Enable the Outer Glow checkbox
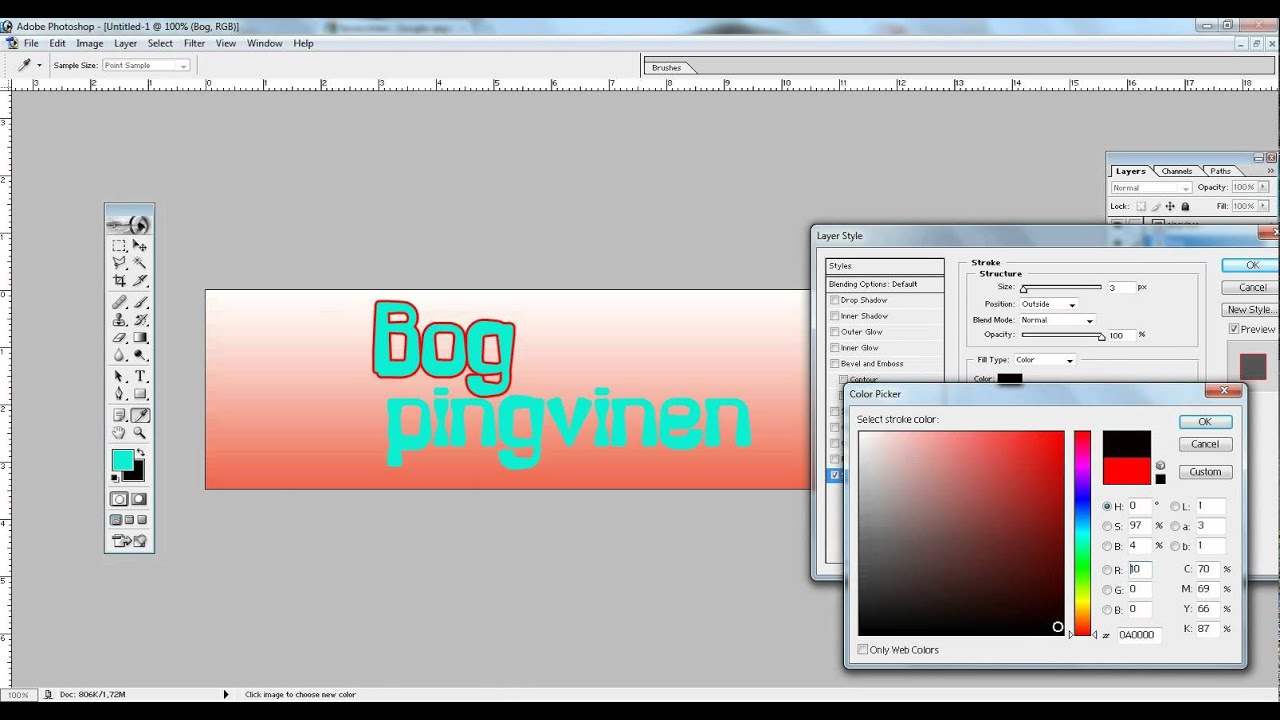This screenshot has height=720, width=1280. point(835,332)
